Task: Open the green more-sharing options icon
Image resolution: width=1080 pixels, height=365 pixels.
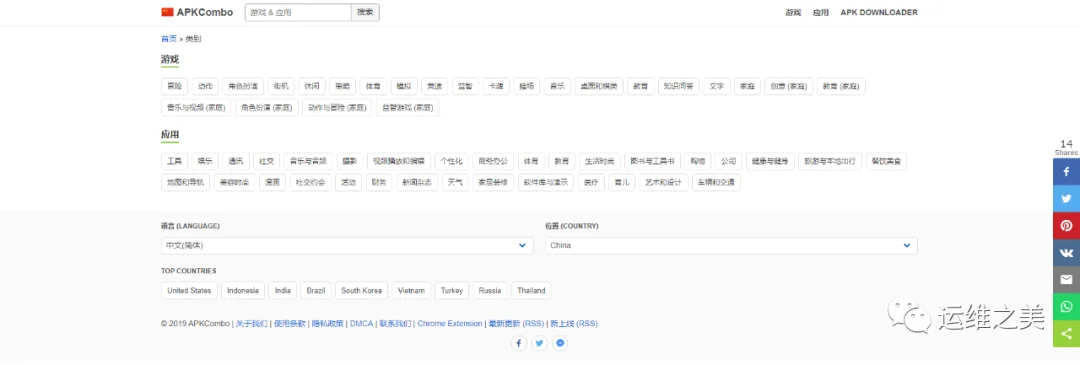Action: pos(1066,333)
